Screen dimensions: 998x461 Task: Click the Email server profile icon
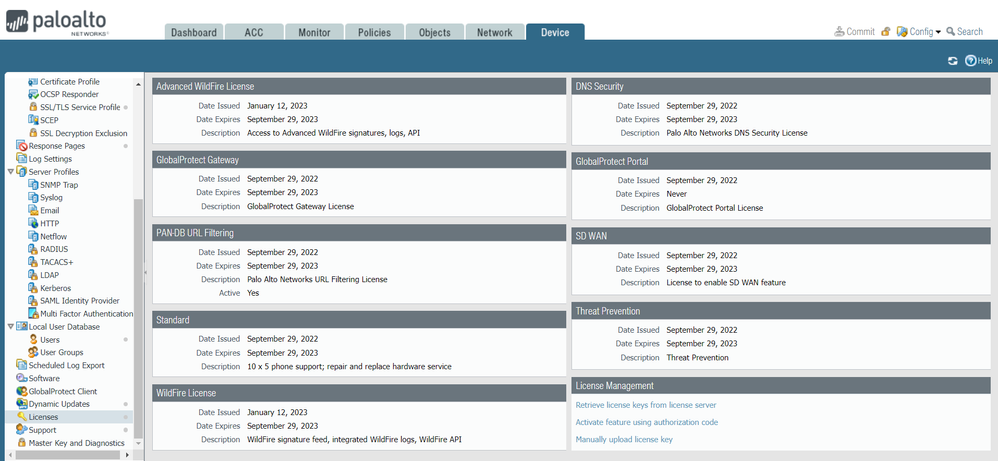(x=34, y=210)
